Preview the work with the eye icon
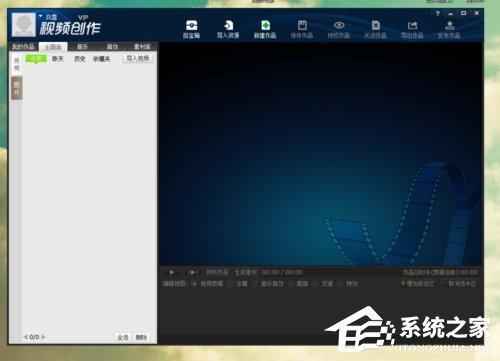The width and height of the screenshot is (500, 361). click(x=339, y=29)
